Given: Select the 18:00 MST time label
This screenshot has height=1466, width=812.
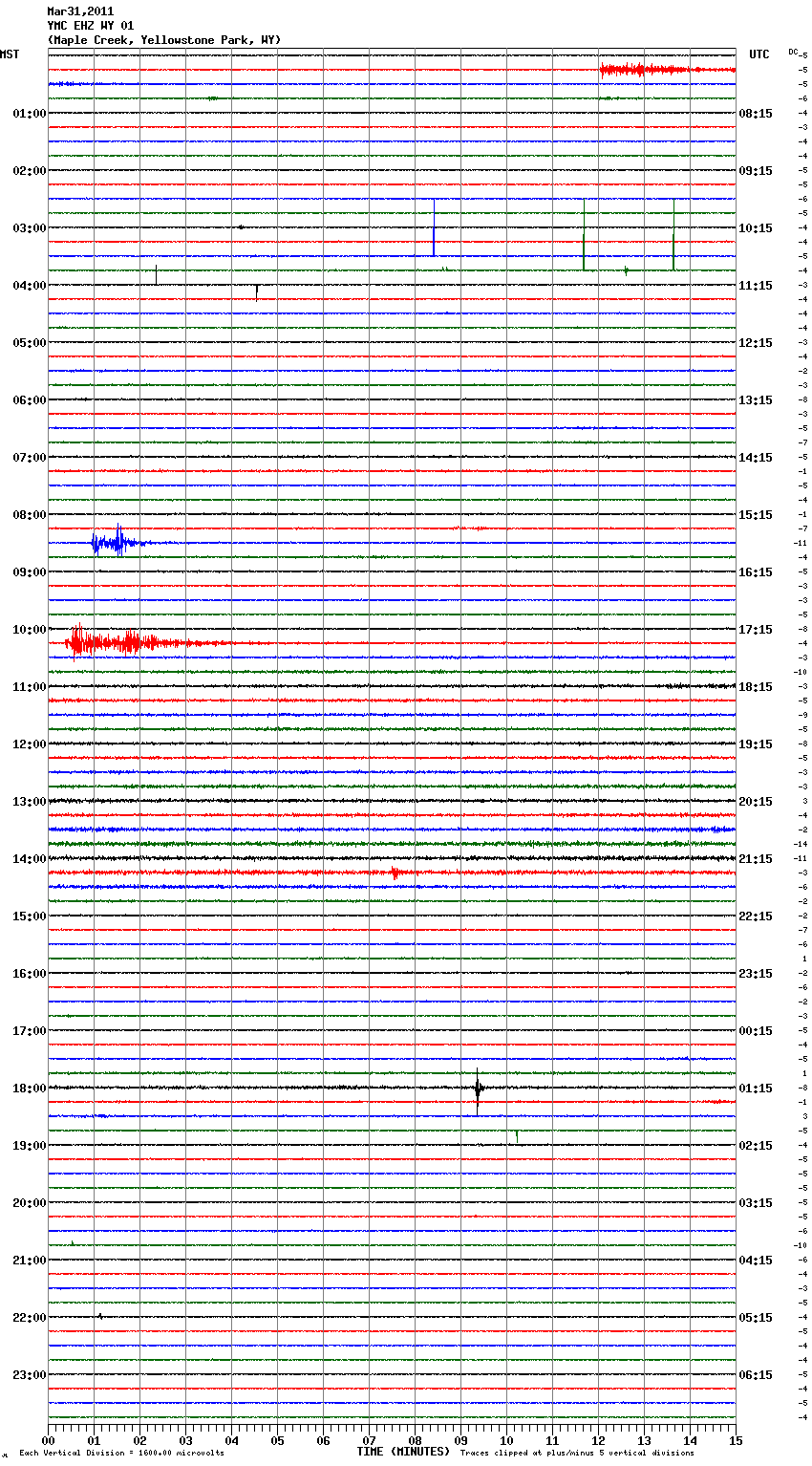Looking at the screenshot, I should coord(30,1089).
